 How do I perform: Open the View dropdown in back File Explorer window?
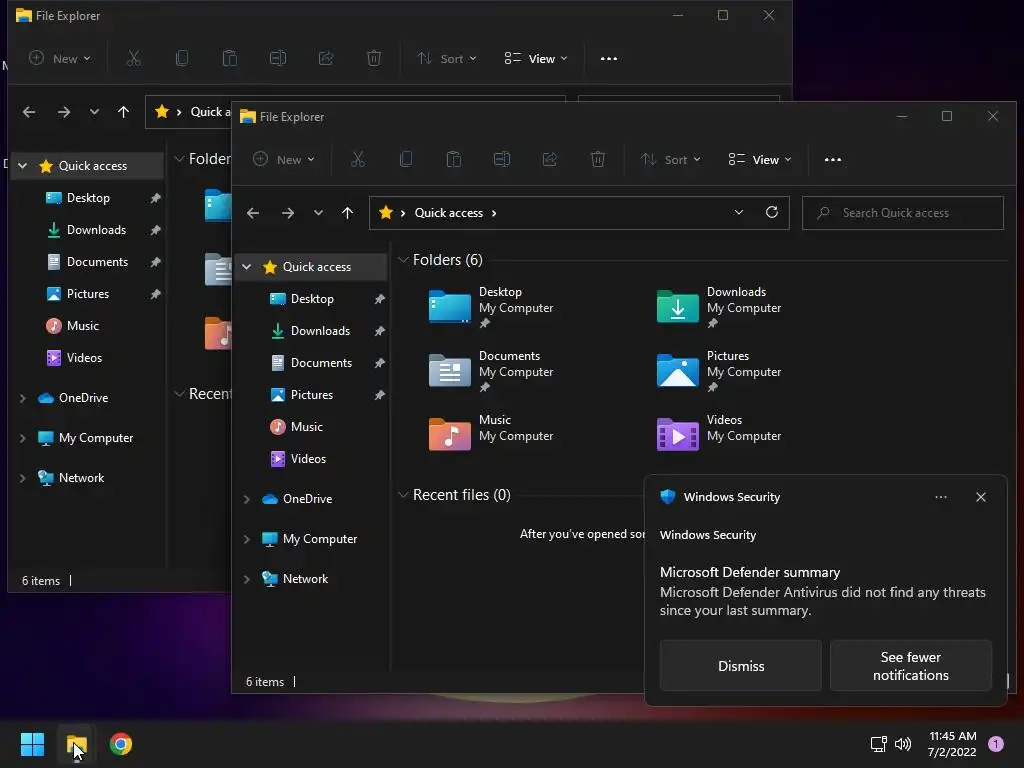pyautogui.click(x=536, y=59)
